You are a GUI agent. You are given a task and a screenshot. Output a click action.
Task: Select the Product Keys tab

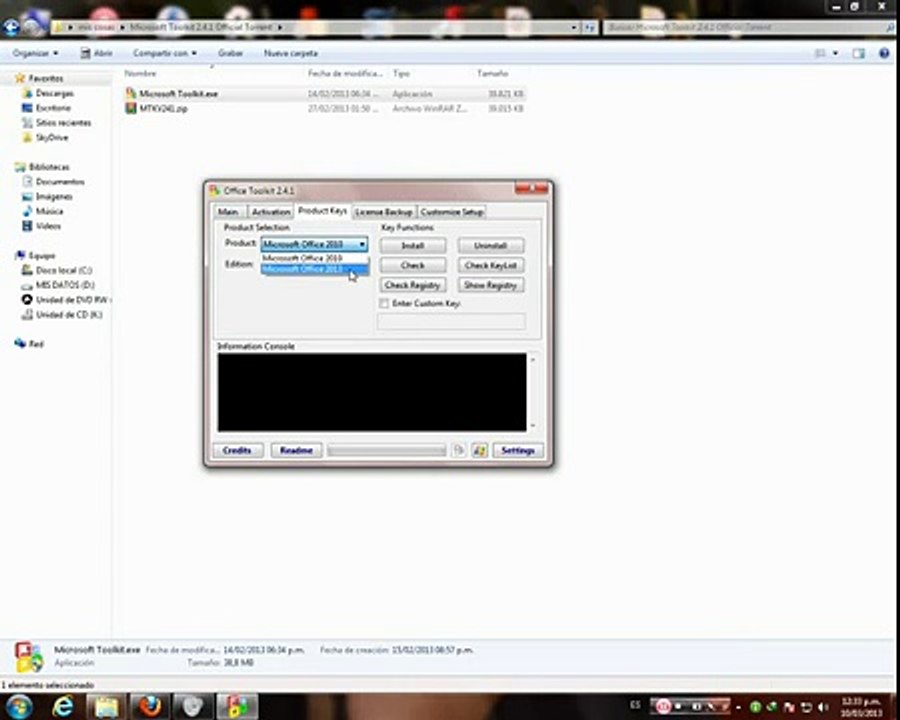[323, 211]
